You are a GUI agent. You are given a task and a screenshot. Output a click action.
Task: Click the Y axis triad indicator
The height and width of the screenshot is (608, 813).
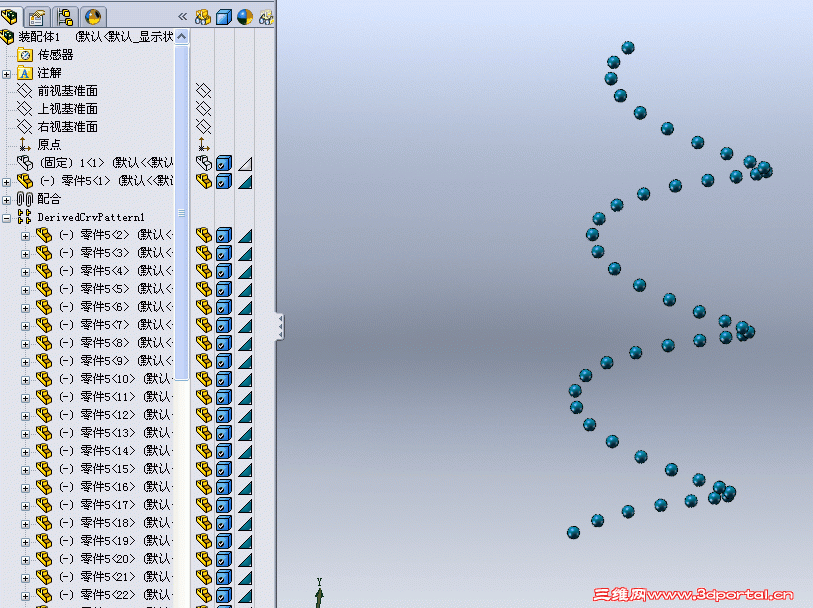coord(319,592)
